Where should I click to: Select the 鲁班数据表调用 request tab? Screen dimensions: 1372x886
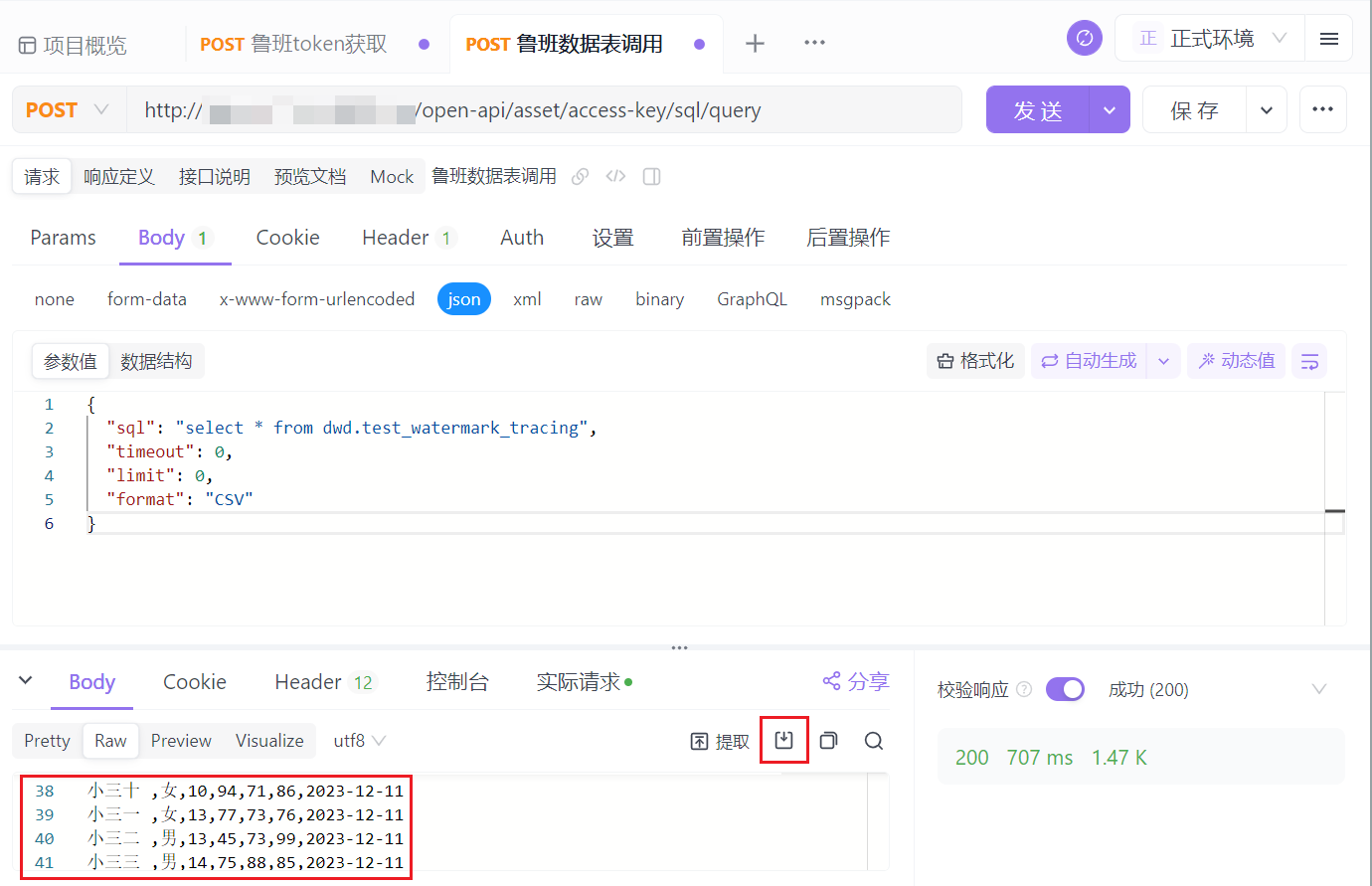coord(564,44)
